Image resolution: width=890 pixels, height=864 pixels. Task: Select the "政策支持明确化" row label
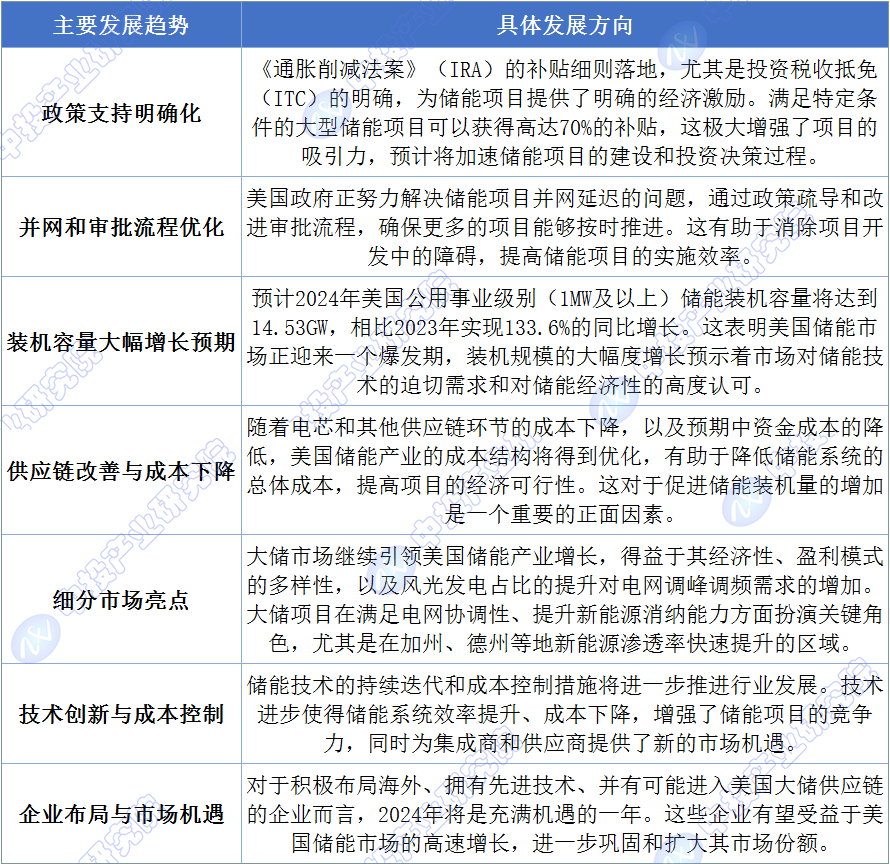click(x=120, y=113)
